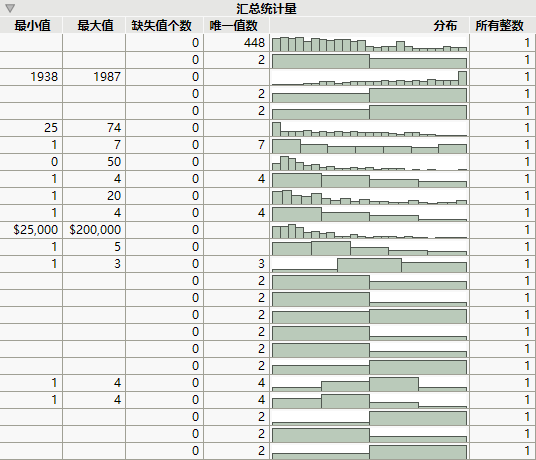Open distribution histogram in the $25,000 row
Viewport: 536px width, 460px height.
(x=370, y=230)
